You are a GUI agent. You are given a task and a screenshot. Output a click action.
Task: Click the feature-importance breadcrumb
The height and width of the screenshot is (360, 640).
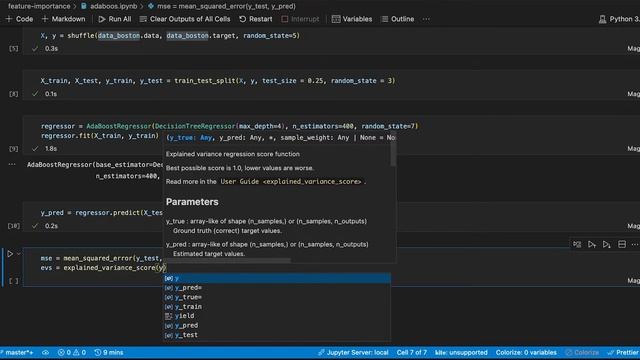click(x=39, y=6)
